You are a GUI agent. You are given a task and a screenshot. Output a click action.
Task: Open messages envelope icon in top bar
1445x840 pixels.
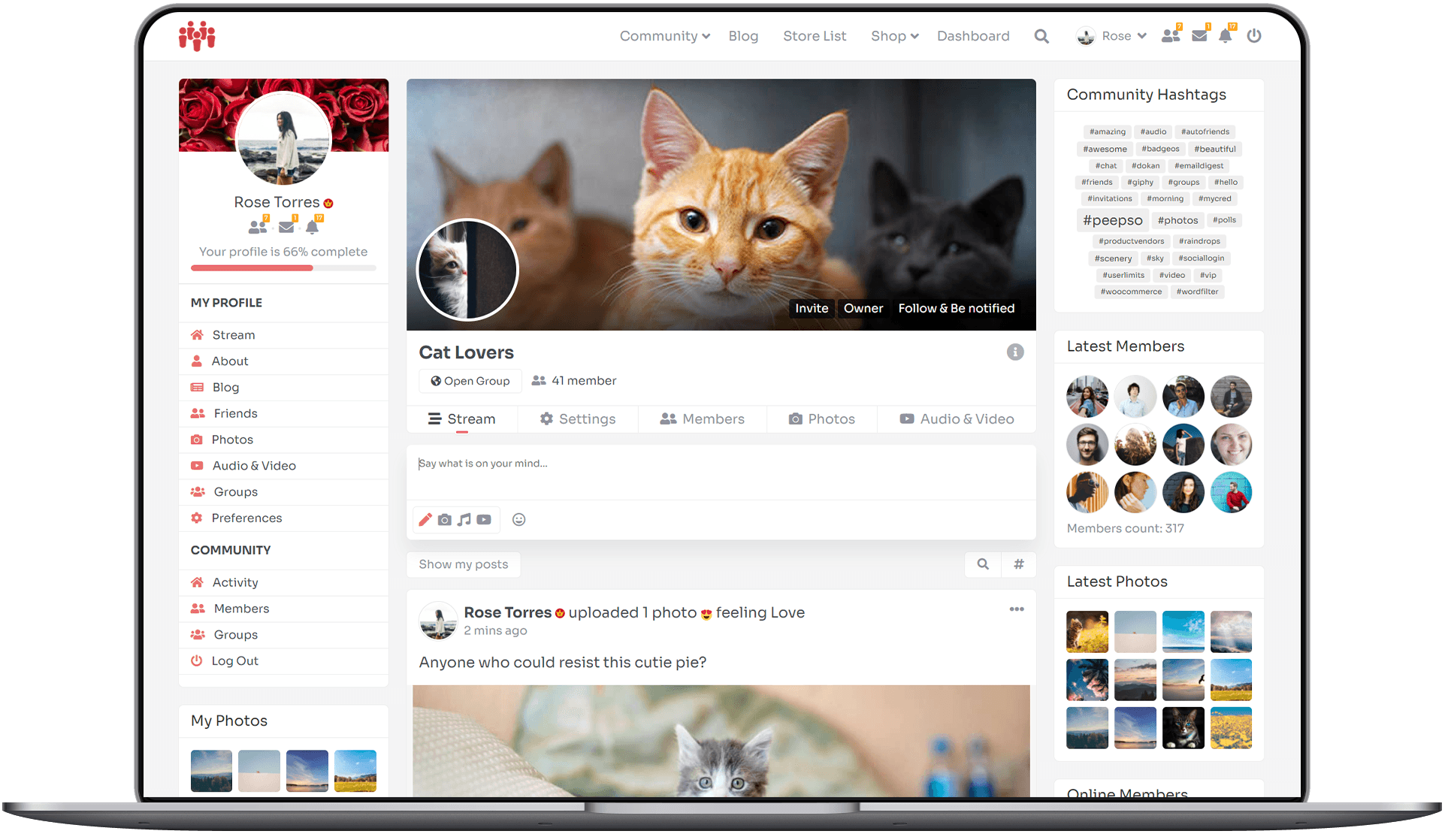tap(1200, 35)
